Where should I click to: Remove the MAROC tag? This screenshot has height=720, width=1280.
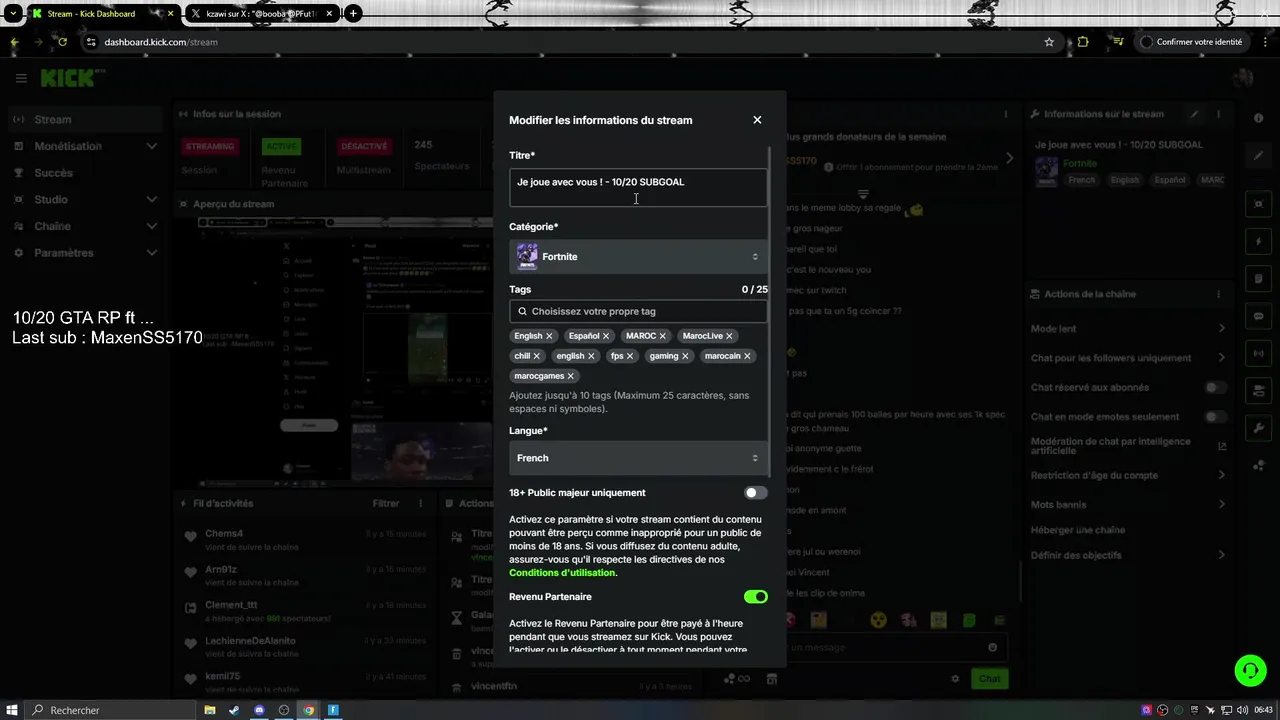662,336
